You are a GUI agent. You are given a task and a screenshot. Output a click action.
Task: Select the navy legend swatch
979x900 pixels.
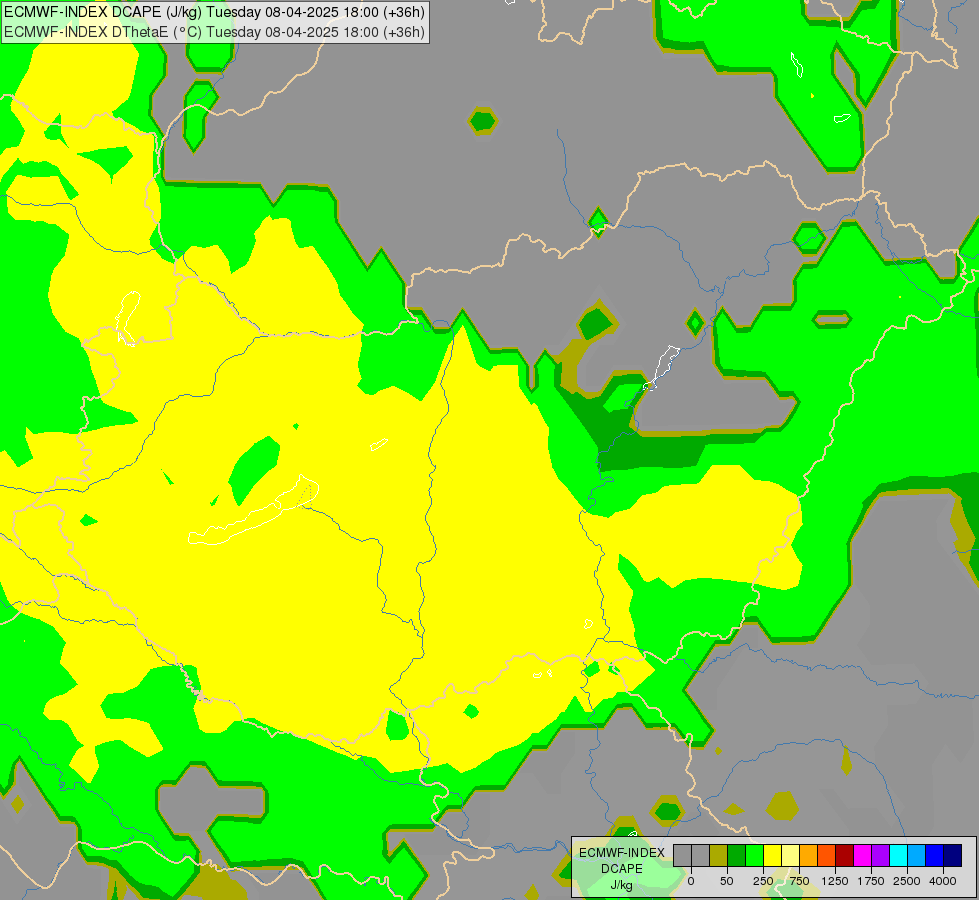point(953,855)
